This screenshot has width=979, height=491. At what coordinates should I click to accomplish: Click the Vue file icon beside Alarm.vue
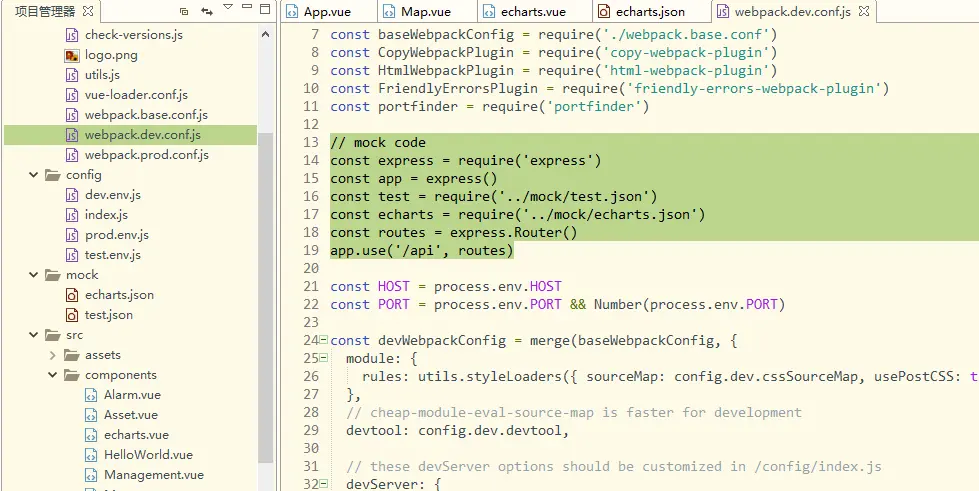point(91,395)
